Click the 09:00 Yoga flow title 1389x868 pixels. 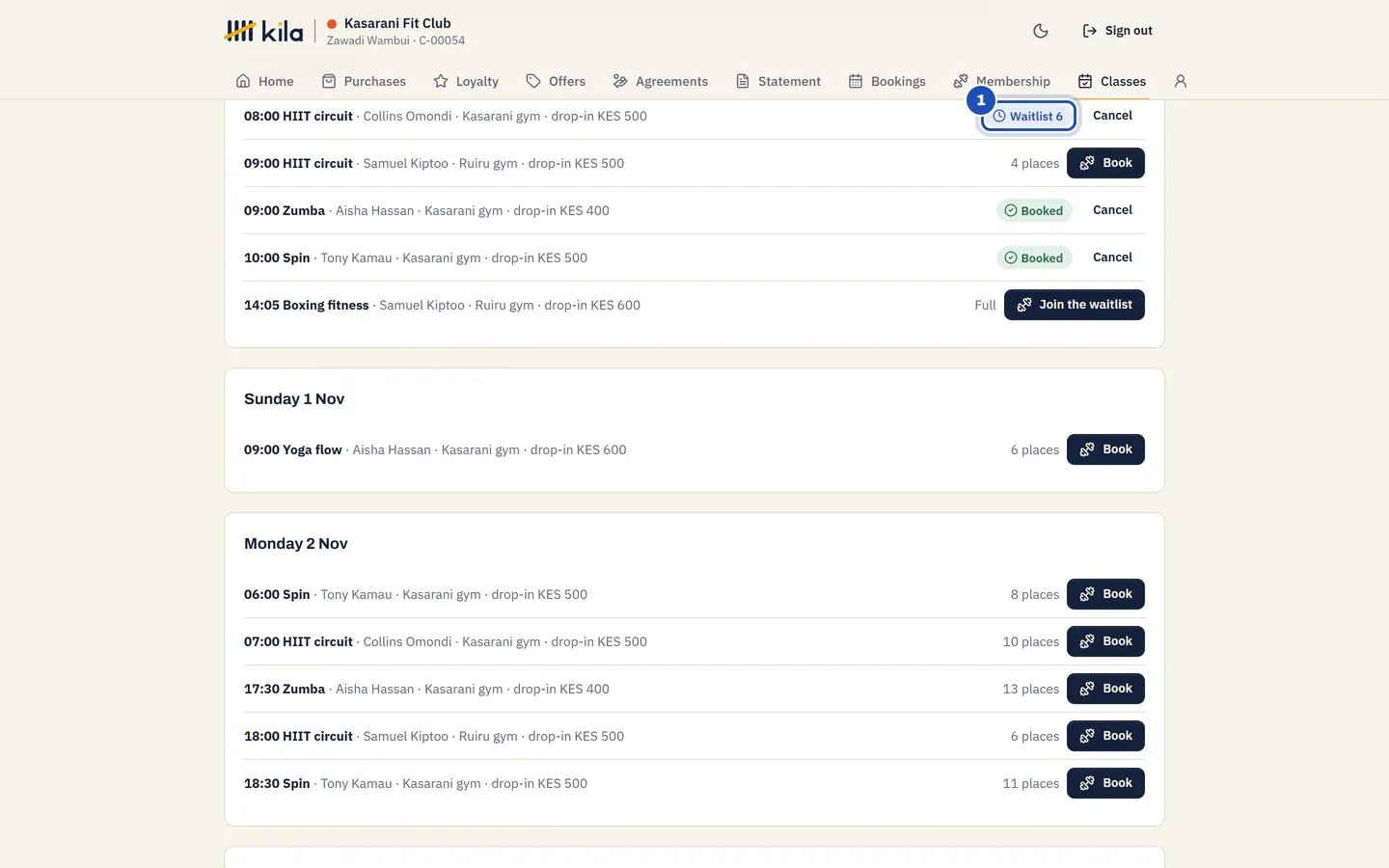pos(293,449)
